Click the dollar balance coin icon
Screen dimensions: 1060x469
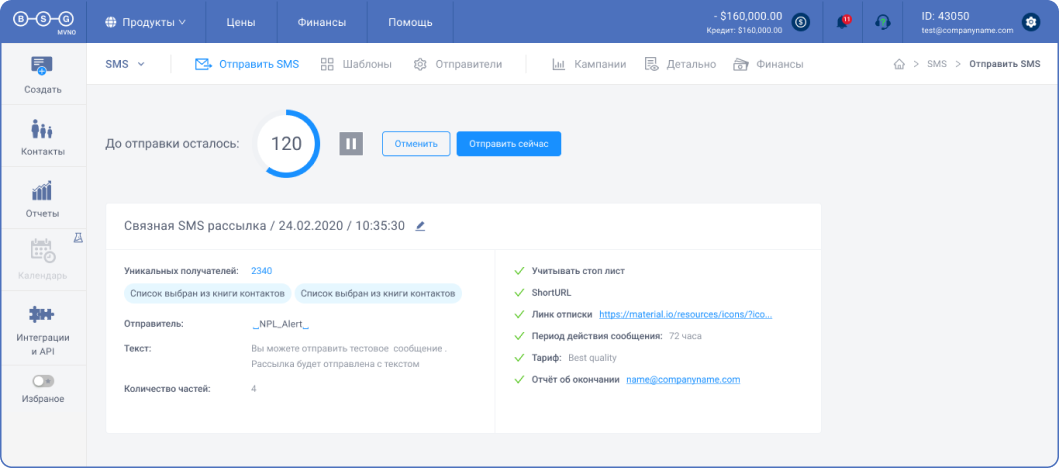[x=800, y=22]
